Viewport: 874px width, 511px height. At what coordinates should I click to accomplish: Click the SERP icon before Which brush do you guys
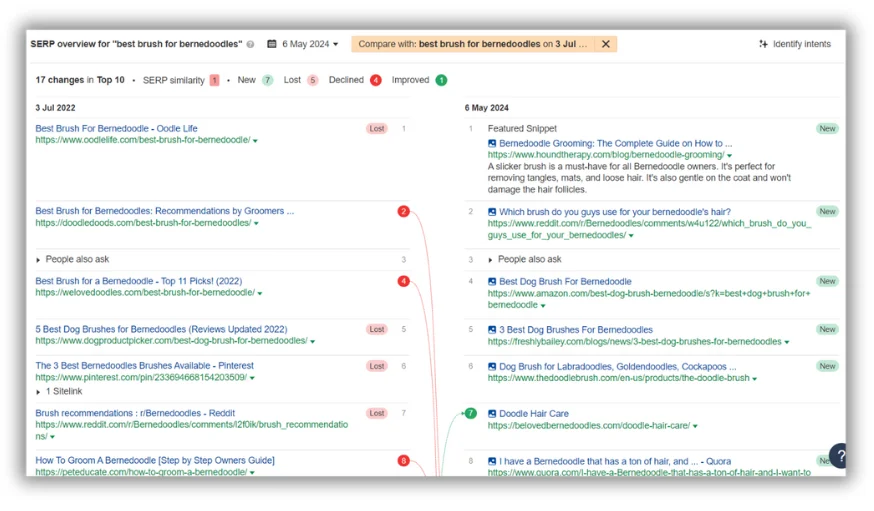(492, 212)
